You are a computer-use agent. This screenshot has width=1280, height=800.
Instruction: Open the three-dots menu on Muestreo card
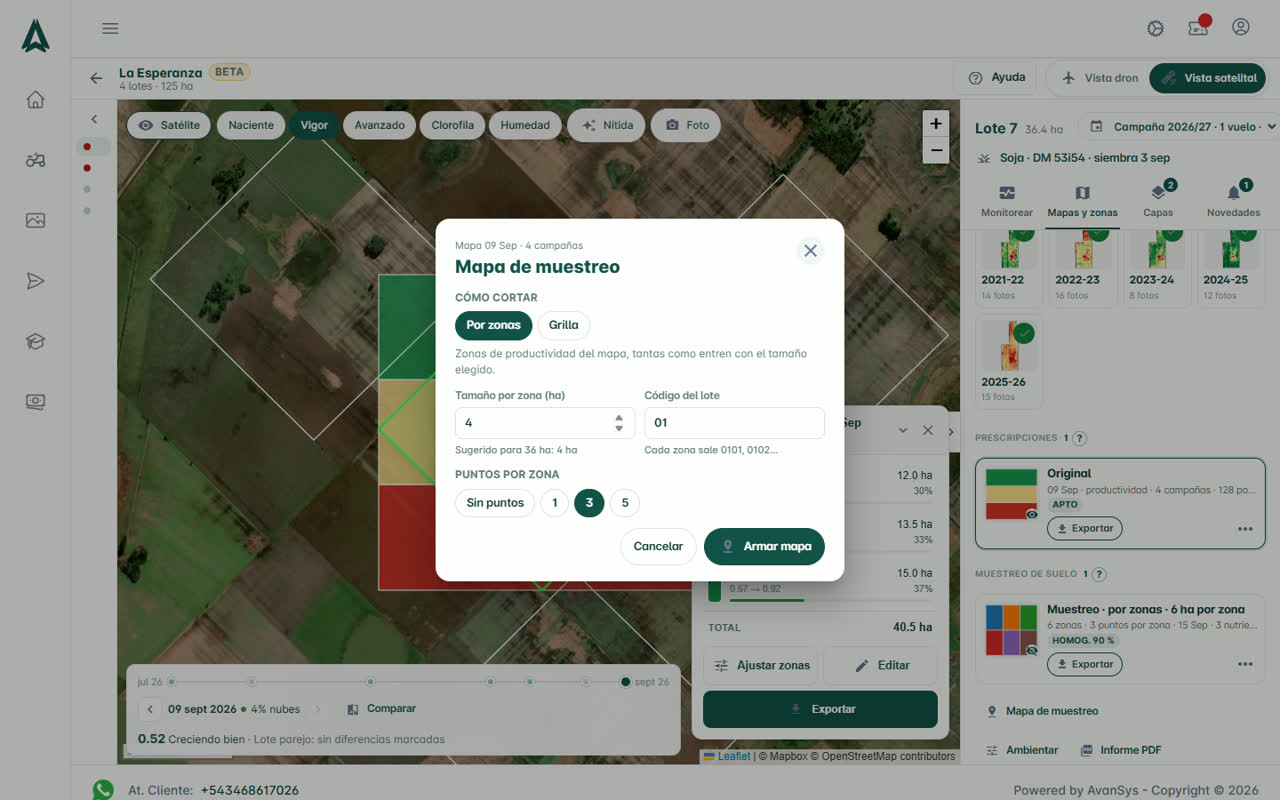click(1245, 664)
